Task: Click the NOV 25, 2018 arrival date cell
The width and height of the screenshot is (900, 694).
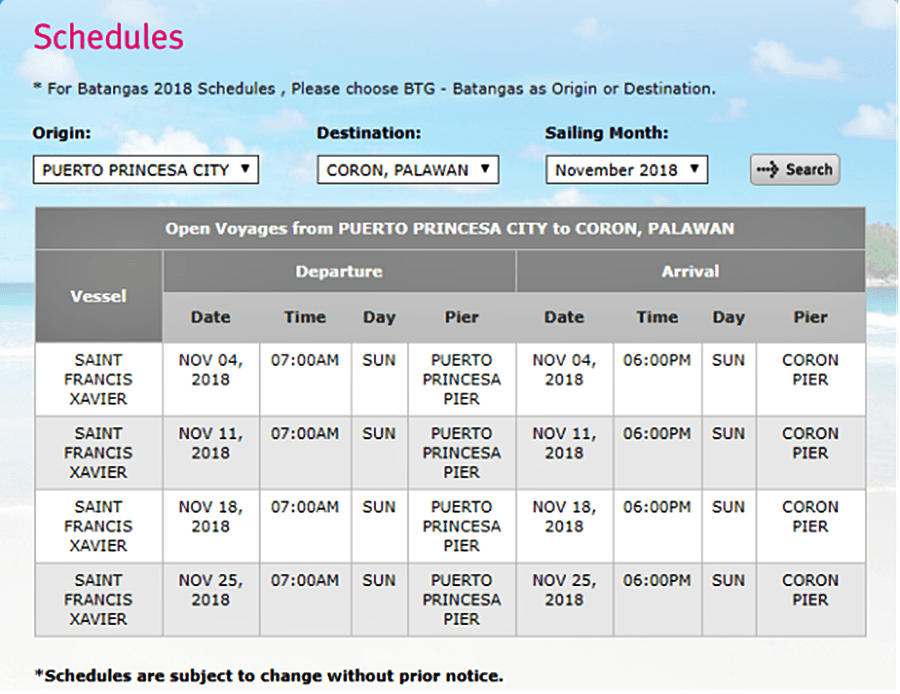Action: (x=564, y=590)
